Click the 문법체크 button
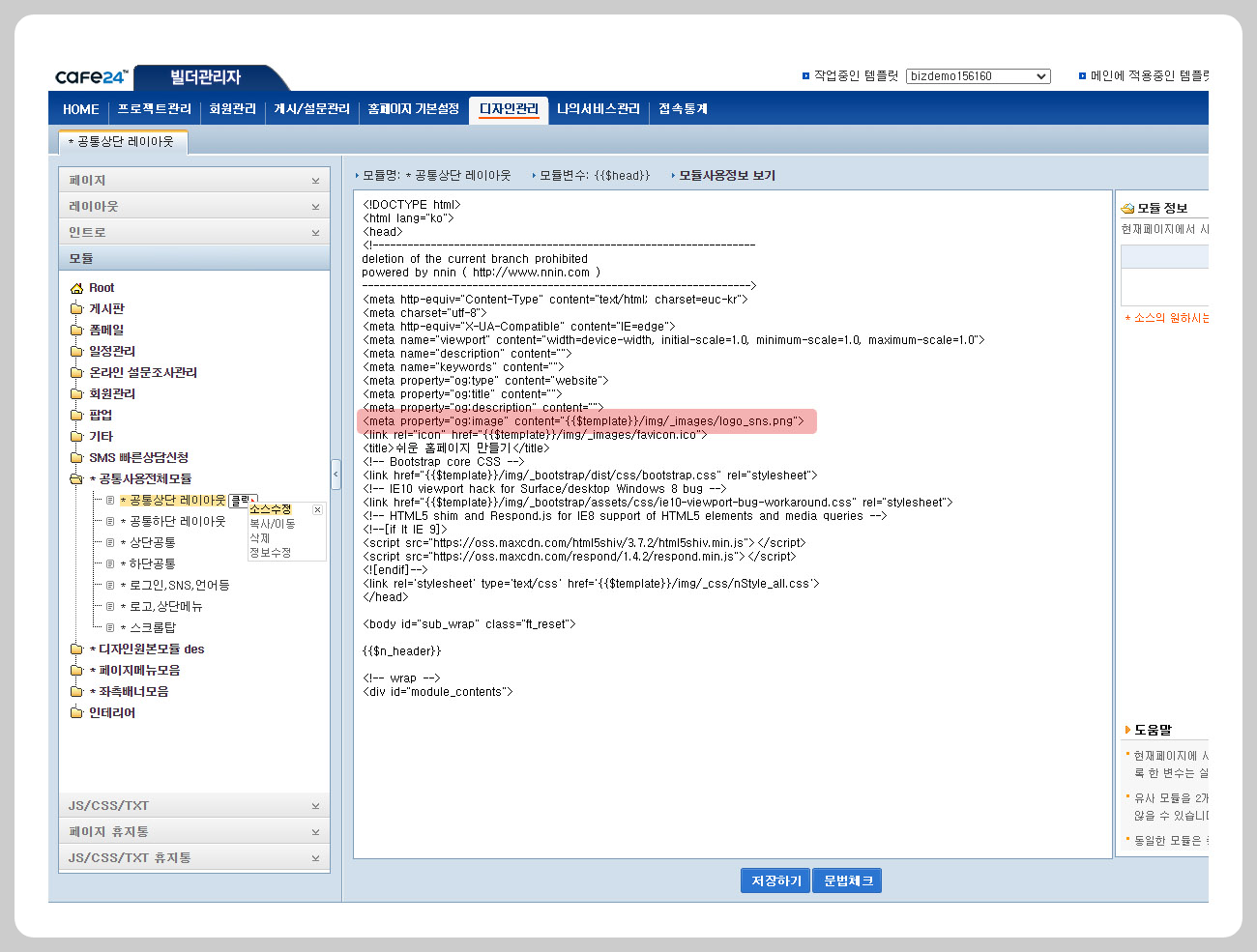Screen dimensions: 1257x952 [x=848, y=881]
